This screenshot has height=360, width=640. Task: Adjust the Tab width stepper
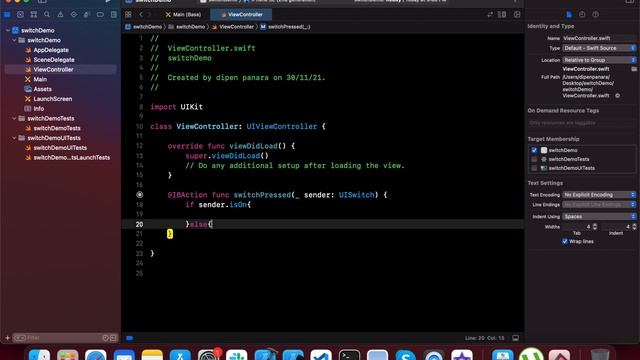(595, 226)
